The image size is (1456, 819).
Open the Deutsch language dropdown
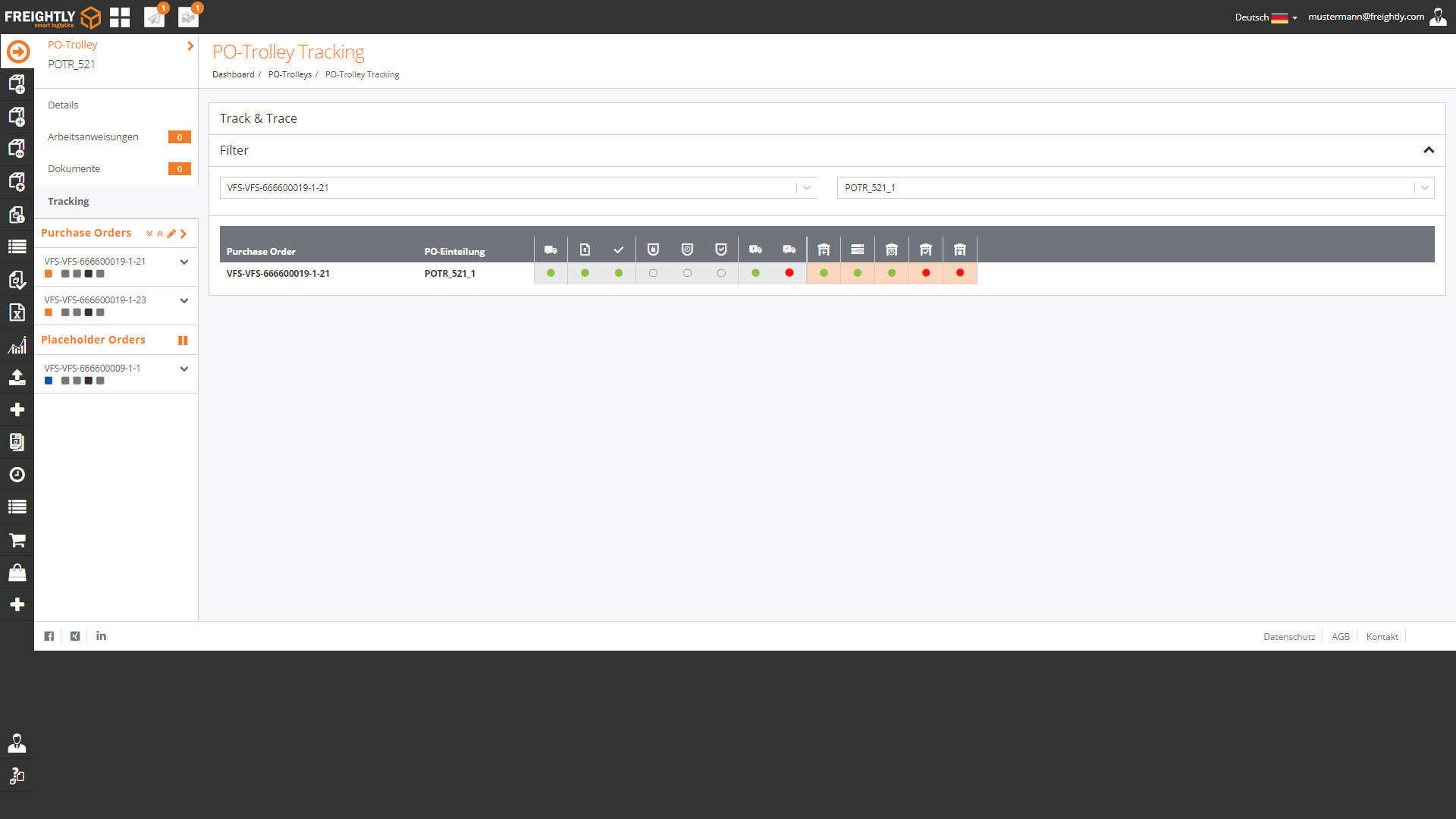tap(1266, 17)
